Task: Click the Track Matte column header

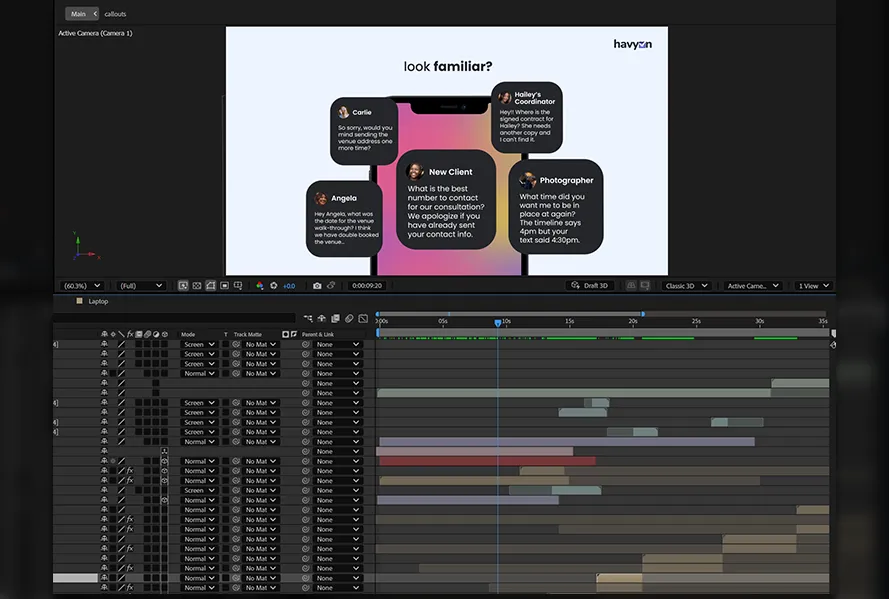Action: [x=248, y=334]
